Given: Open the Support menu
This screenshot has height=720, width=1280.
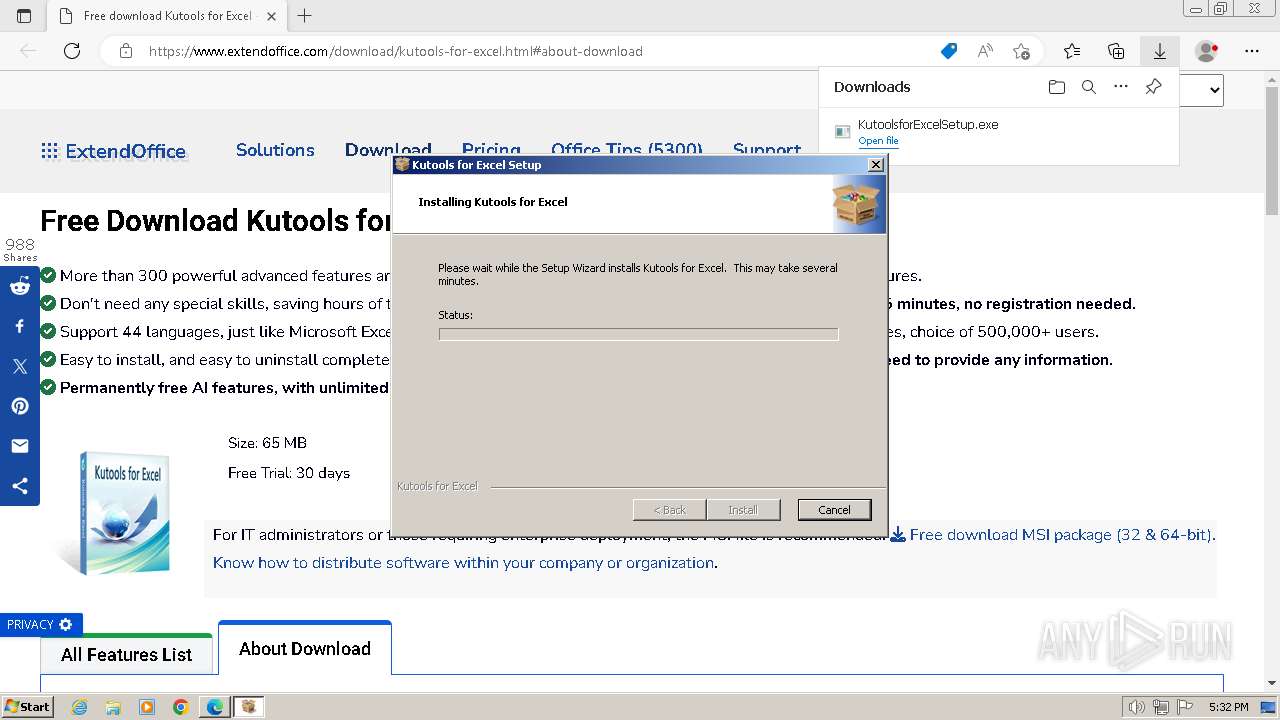Looking at the screenshot, I should point(767,150).
